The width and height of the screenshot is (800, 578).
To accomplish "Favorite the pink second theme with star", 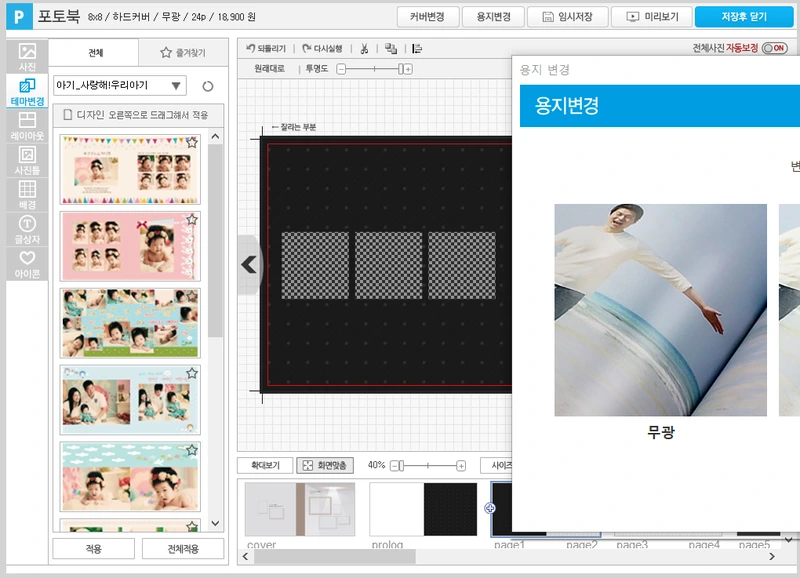I will coord(192,219).
